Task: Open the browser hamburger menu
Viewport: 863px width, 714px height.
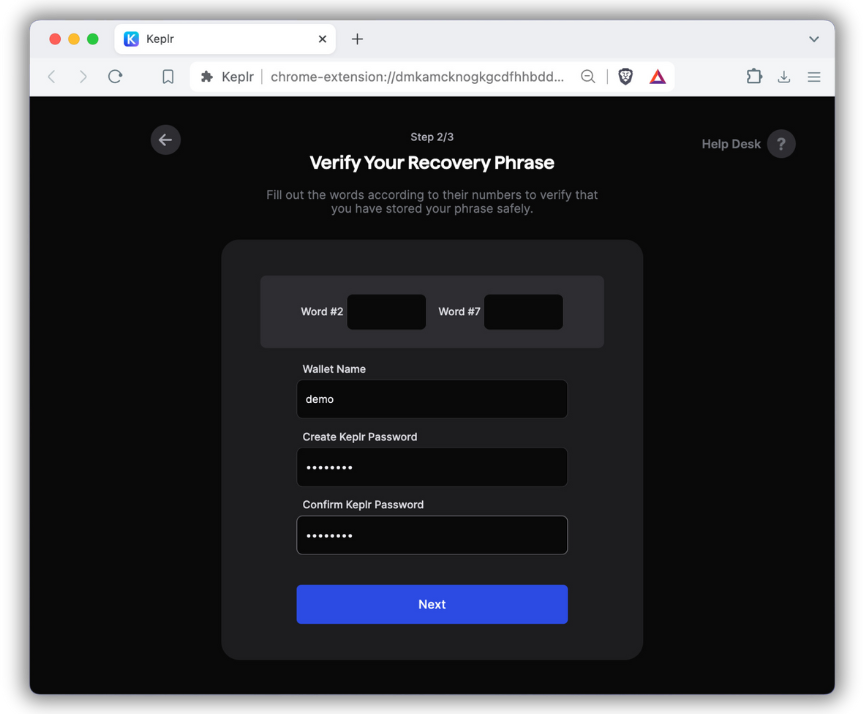Action: click(813, 76)
